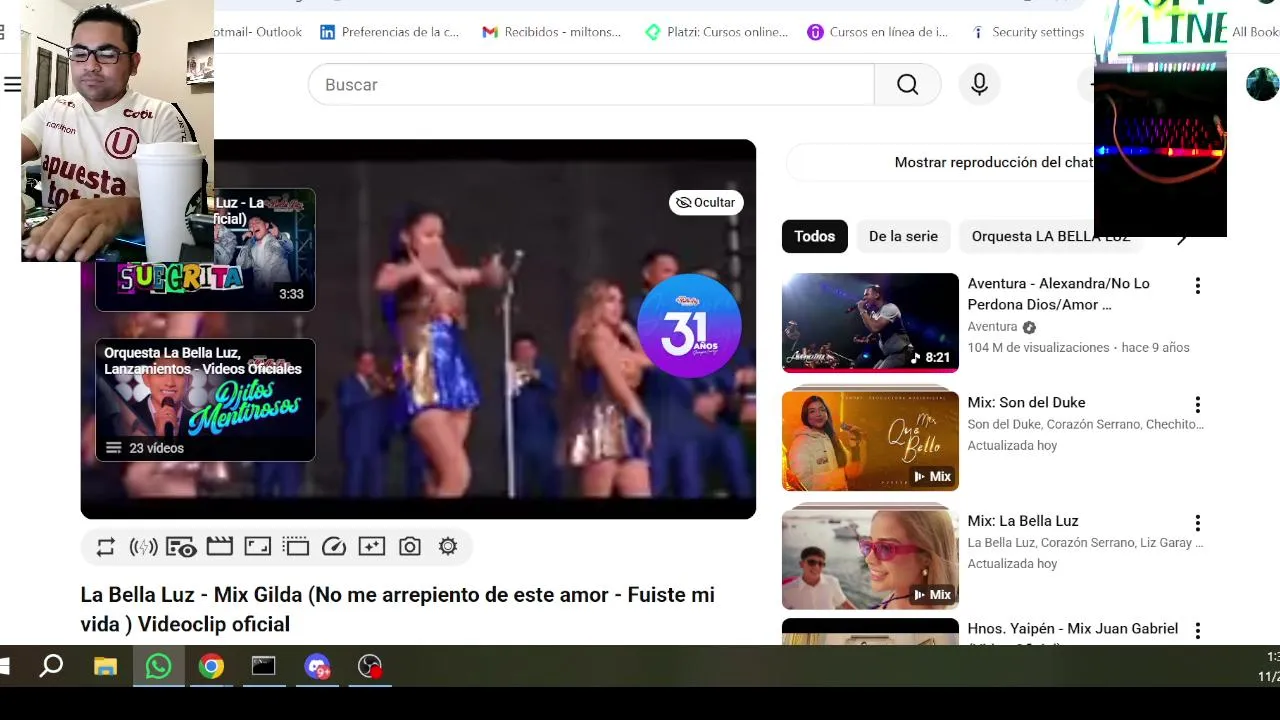Open the Security settings bookmark
The height and width of the screenshot is (720, 1280).
click(x=1027, y=32)
